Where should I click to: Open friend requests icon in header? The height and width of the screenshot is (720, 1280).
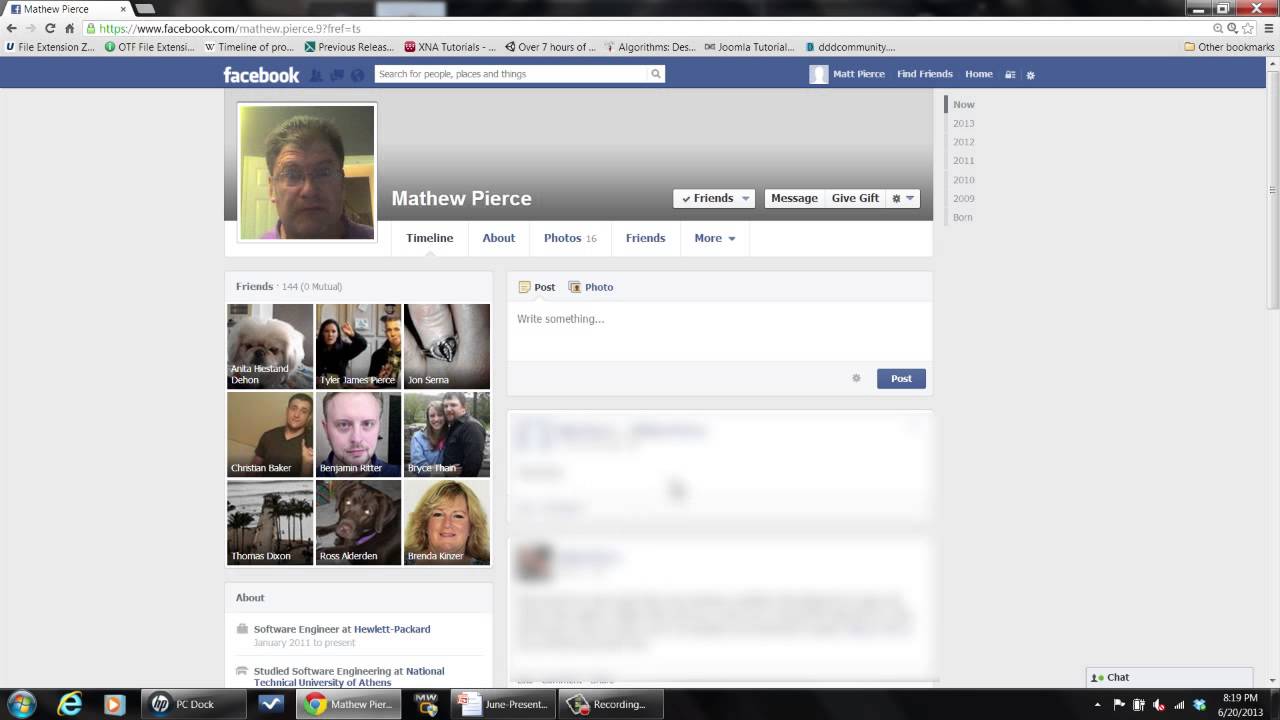click(x=316, y=75)
